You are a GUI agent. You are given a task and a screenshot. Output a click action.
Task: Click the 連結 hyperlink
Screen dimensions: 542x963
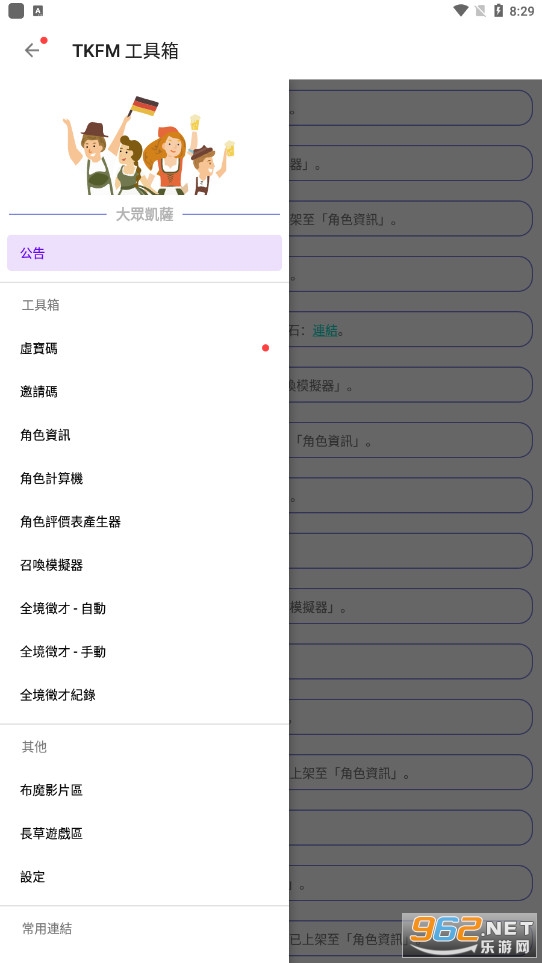click(325, 330)
